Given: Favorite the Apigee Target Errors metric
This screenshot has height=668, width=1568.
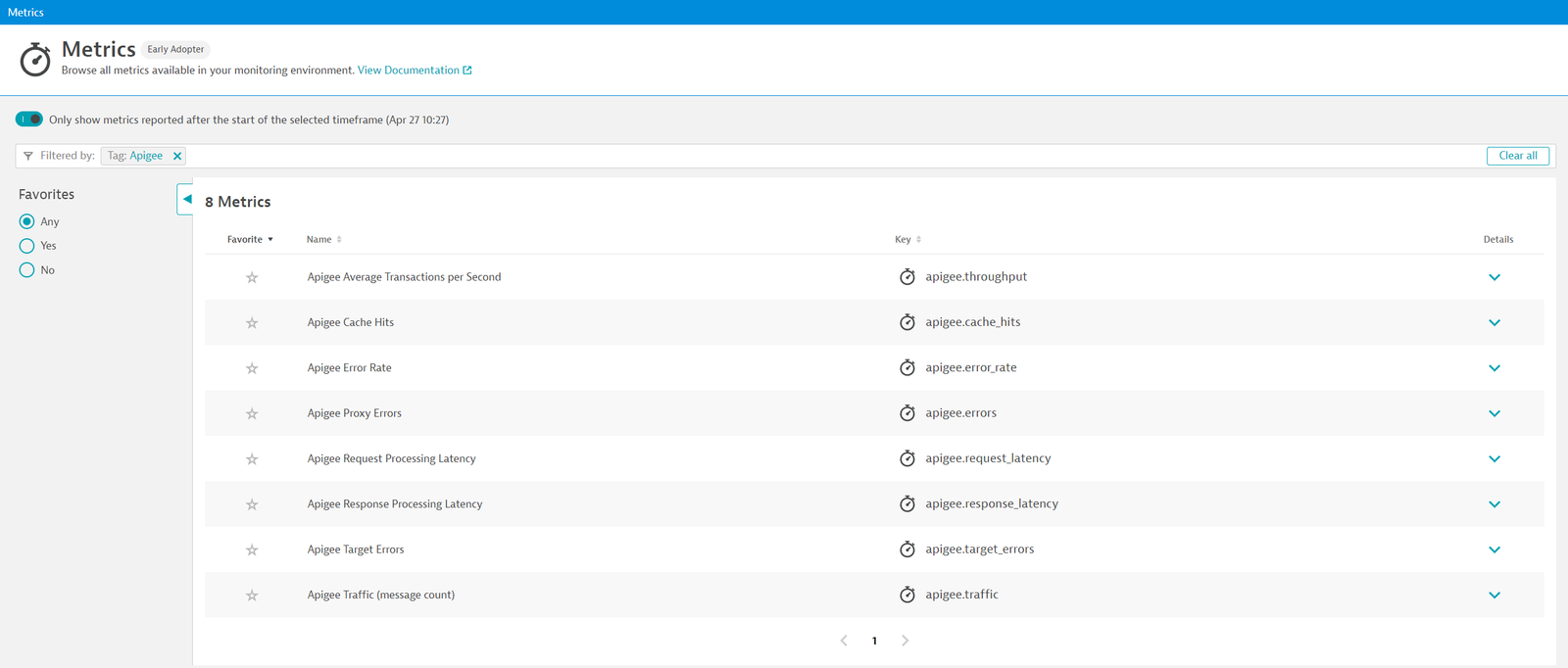Looking at the screenshot, I should click(252, 549).
